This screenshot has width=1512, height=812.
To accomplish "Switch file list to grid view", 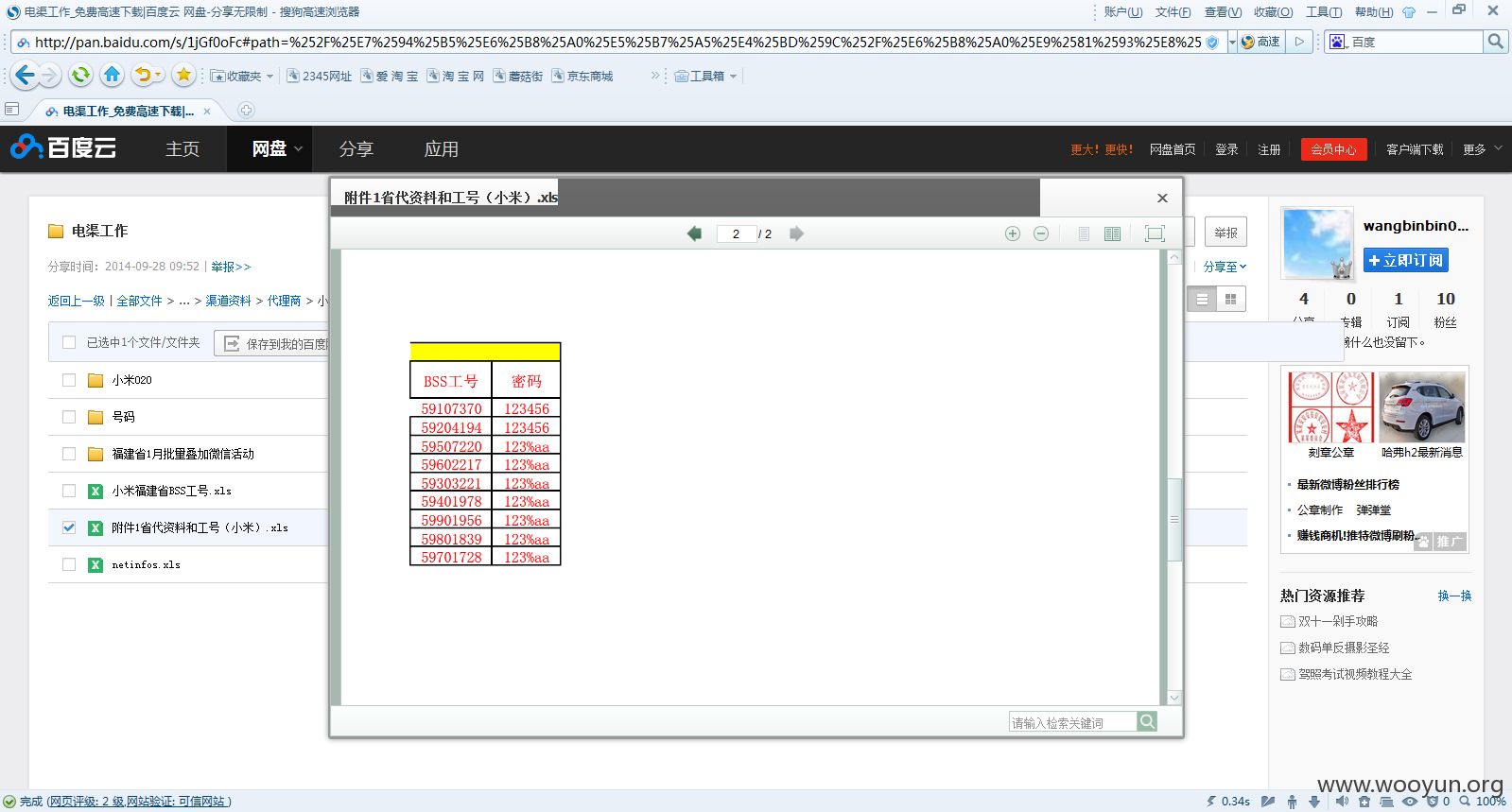I will [x=1230, y=299].
